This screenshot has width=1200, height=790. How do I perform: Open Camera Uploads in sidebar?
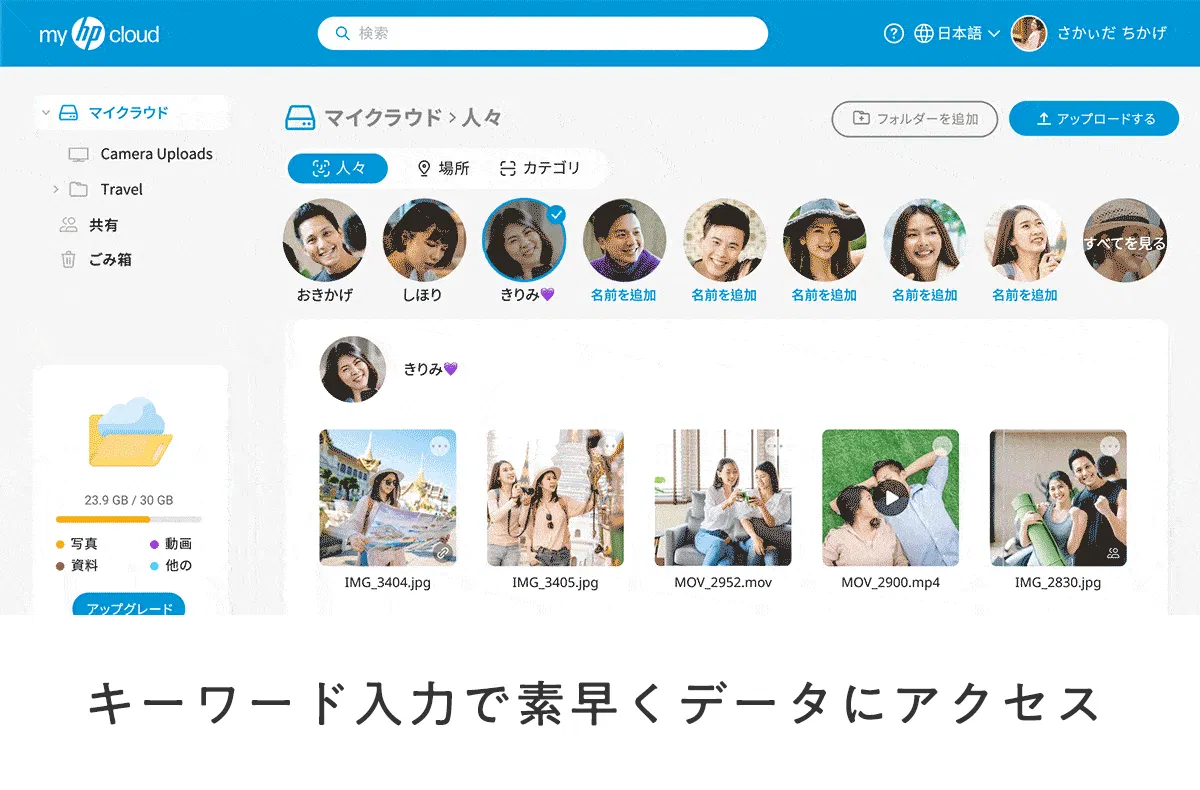pyautogui.click(x=156, y=154)
